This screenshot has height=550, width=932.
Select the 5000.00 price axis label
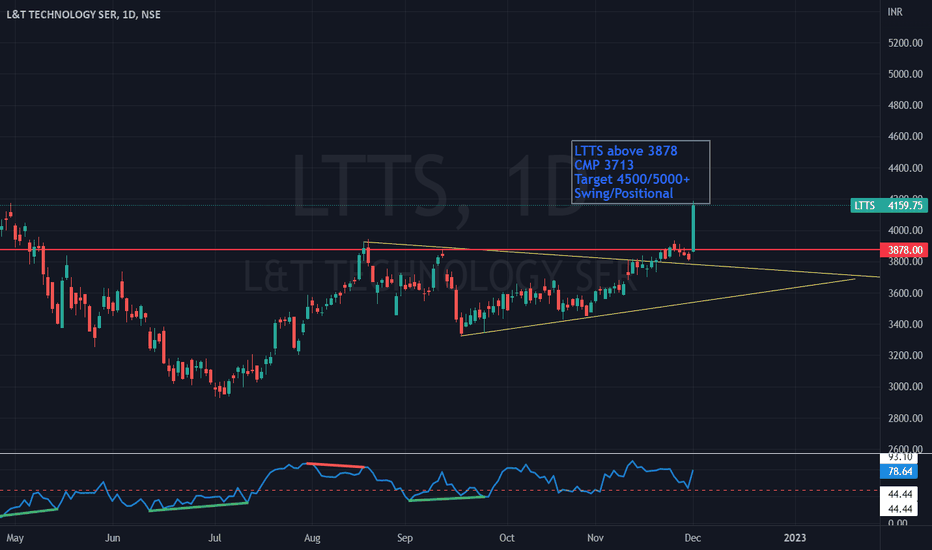point(905,74)
